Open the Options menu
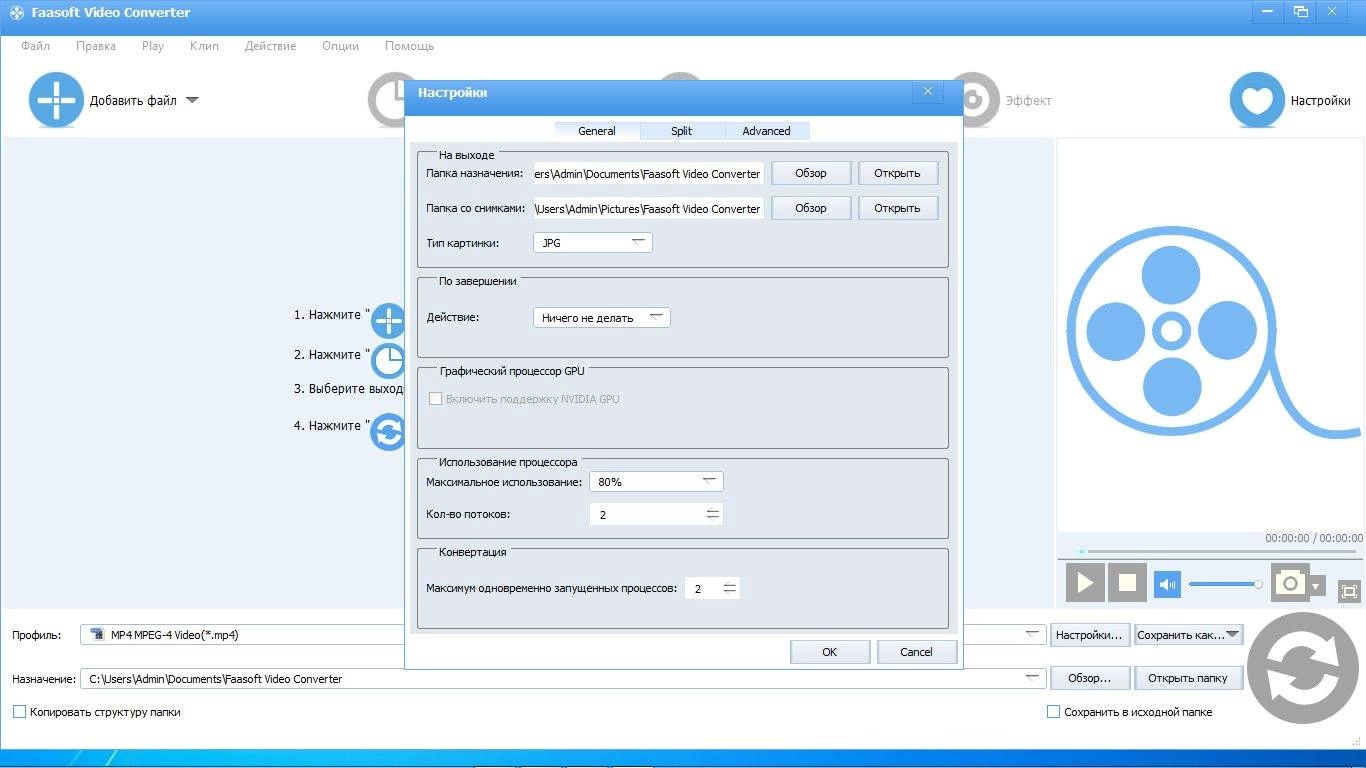 [340, 46]
